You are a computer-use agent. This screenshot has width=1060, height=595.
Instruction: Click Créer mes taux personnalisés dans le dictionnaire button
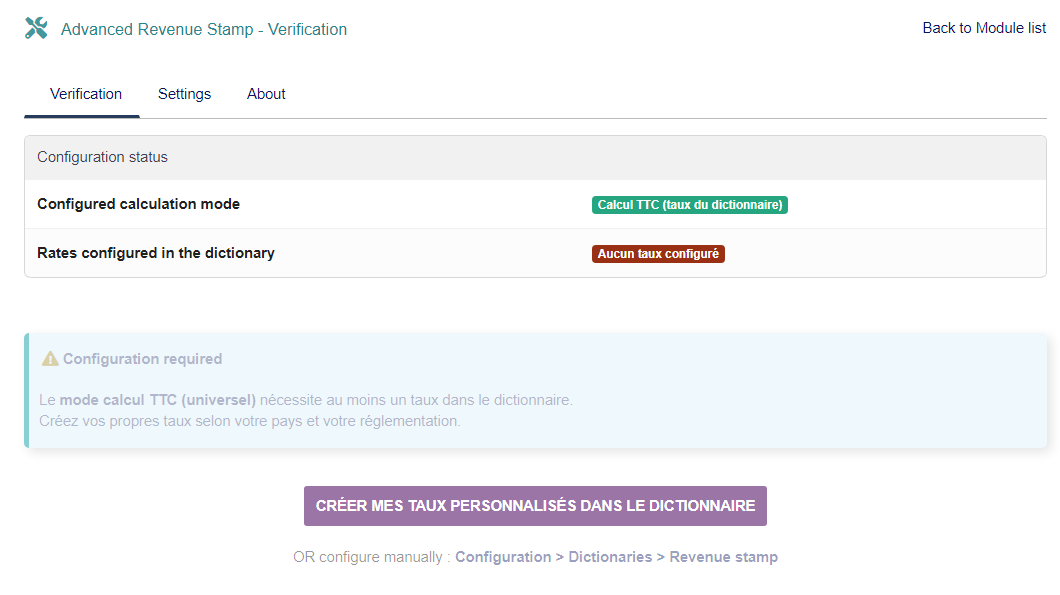(535, 506)
